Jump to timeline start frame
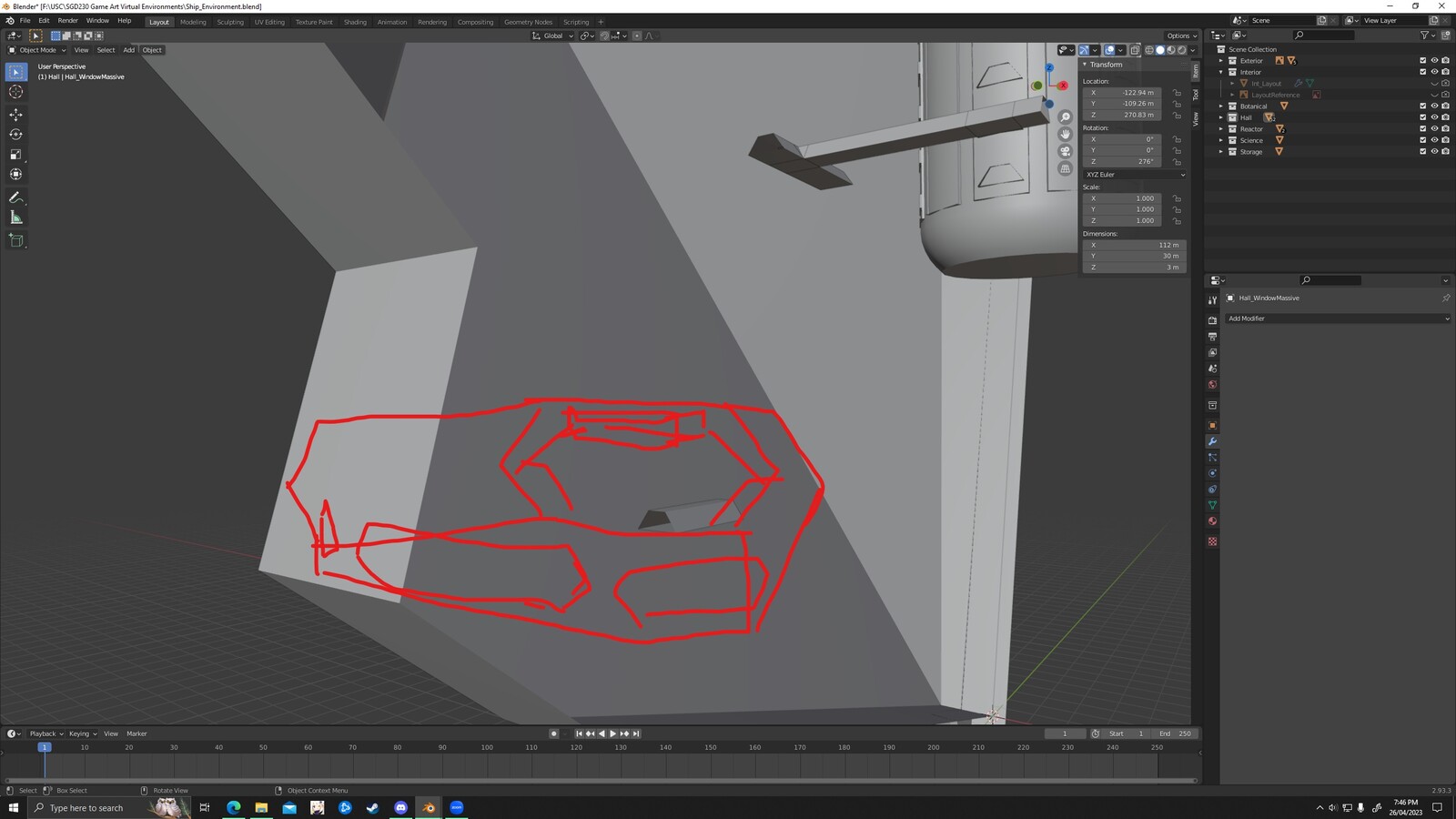Viewport: 1456px width, 819px height. [x=579, y=733]
